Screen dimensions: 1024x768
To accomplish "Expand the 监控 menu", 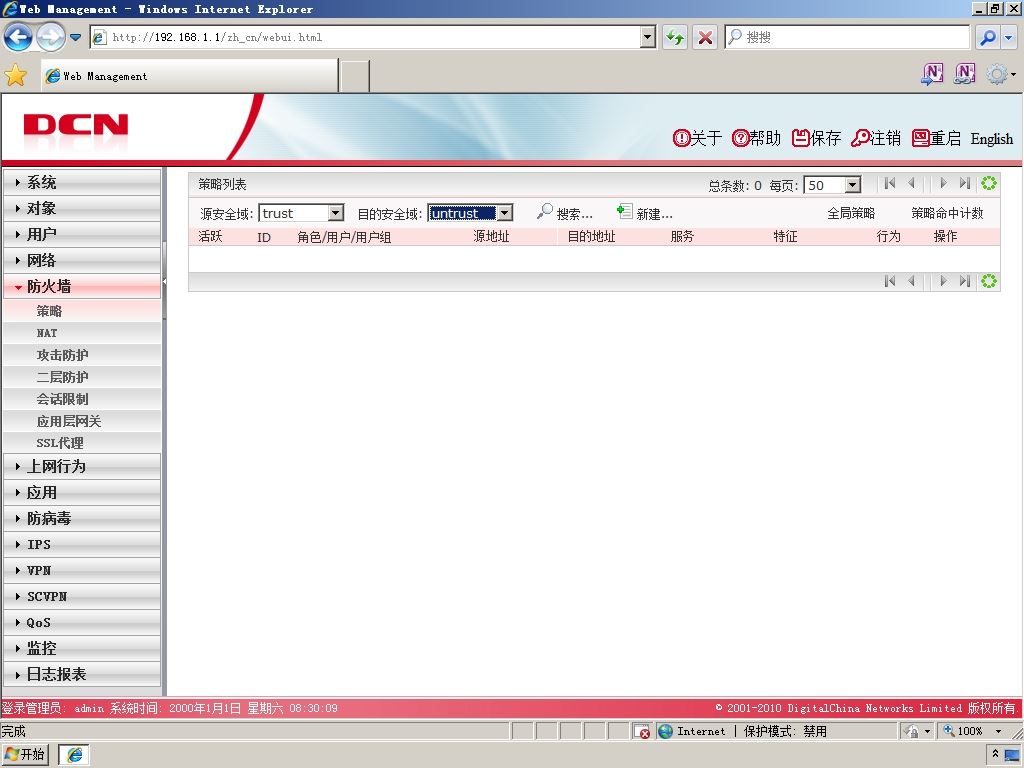I will pyautogui.click(x=82, y=648).
